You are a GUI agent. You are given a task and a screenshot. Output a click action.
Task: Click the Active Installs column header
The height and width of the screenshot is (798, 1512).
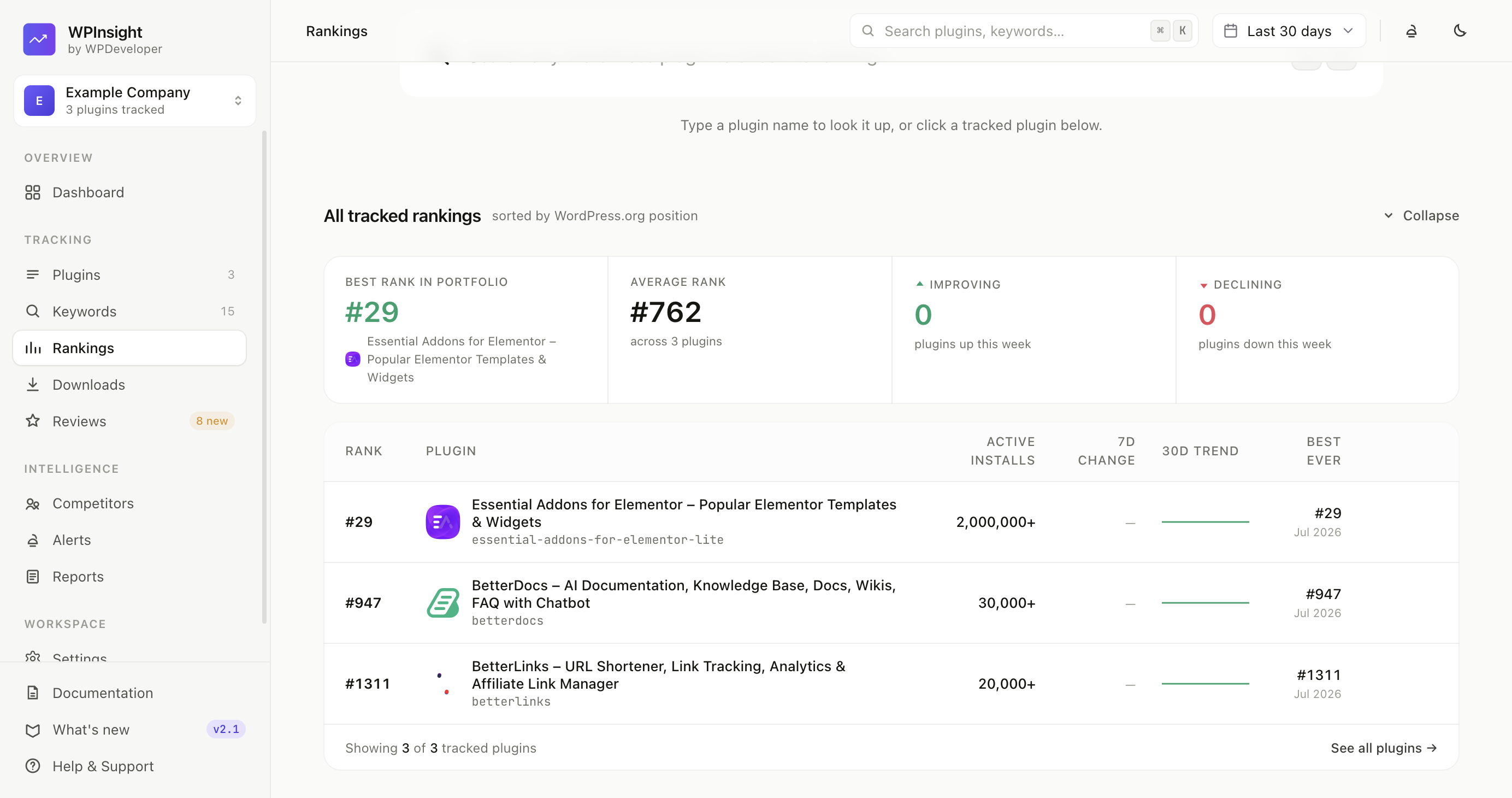pyautogui.click(x=1002, y=451)
